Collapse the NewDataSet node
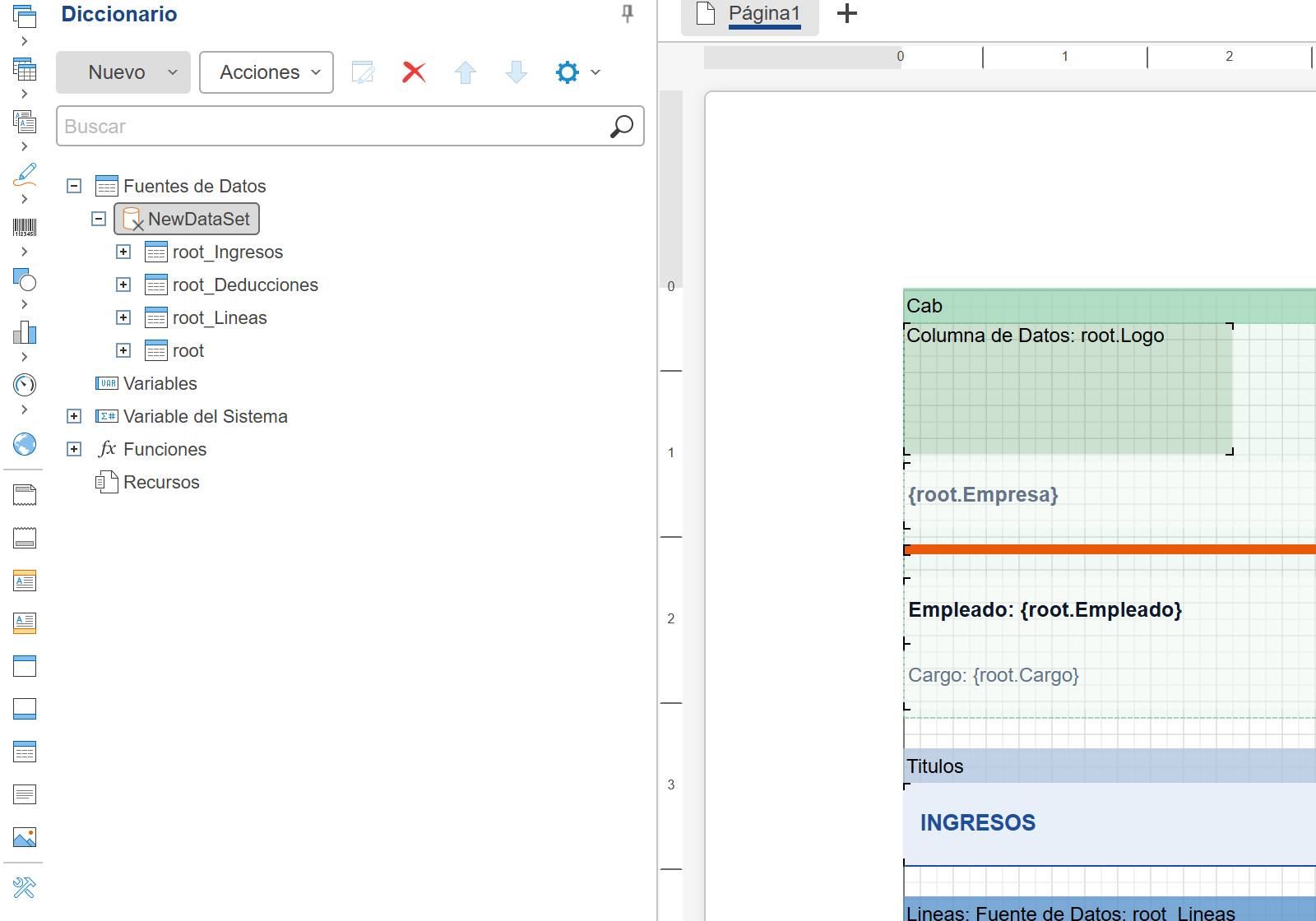1316x921 pixels. (x=99, y=219)
